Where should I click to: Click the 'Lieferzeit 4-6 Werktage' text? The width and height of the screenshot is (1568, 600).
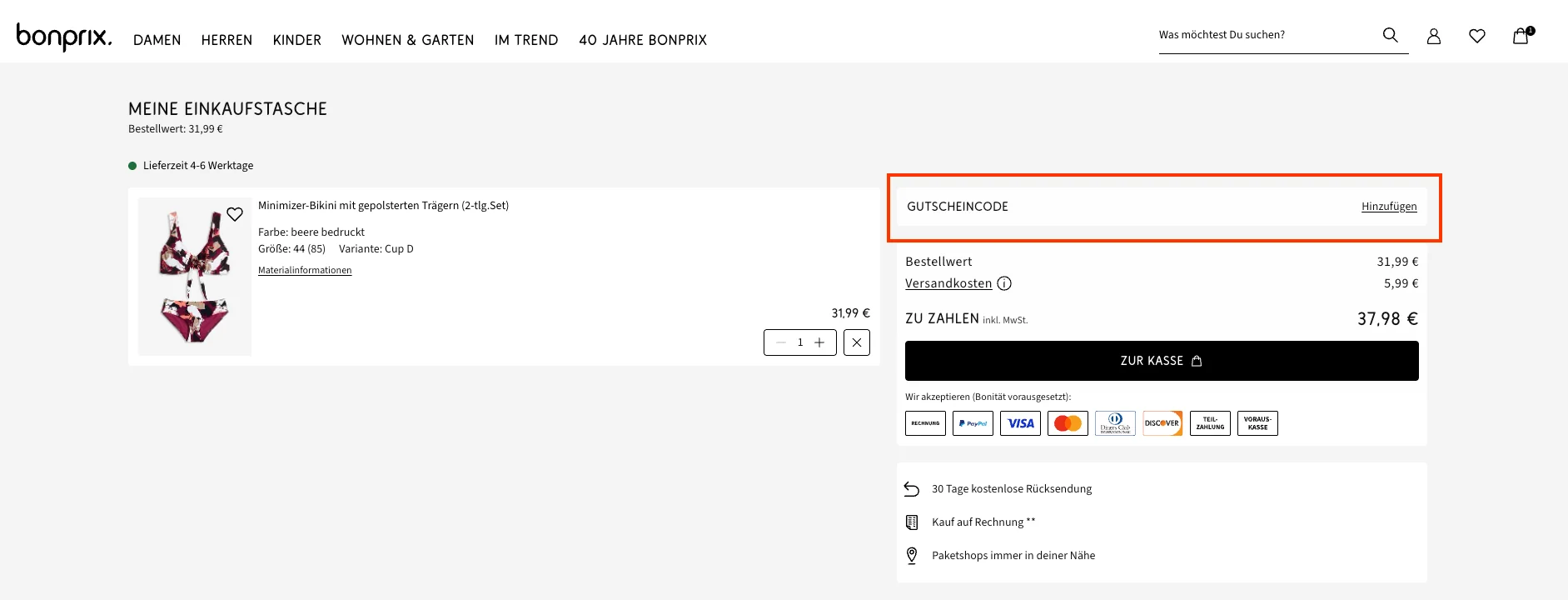[198, 166]
